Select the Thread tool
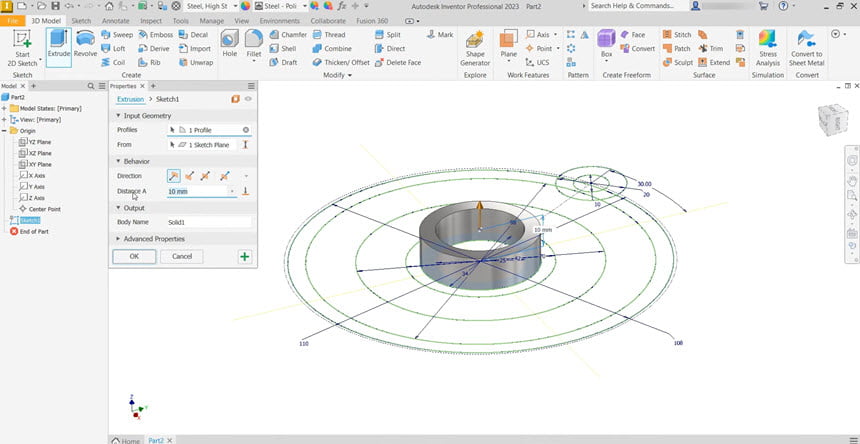860x444 pixels. [x=329, y=35]
